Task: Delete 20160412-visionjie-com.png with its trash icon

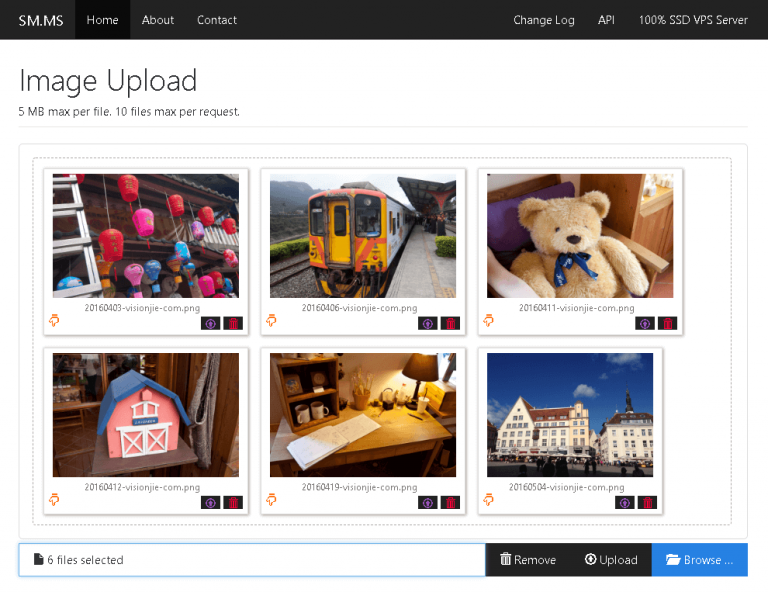Action: point(233,502)
